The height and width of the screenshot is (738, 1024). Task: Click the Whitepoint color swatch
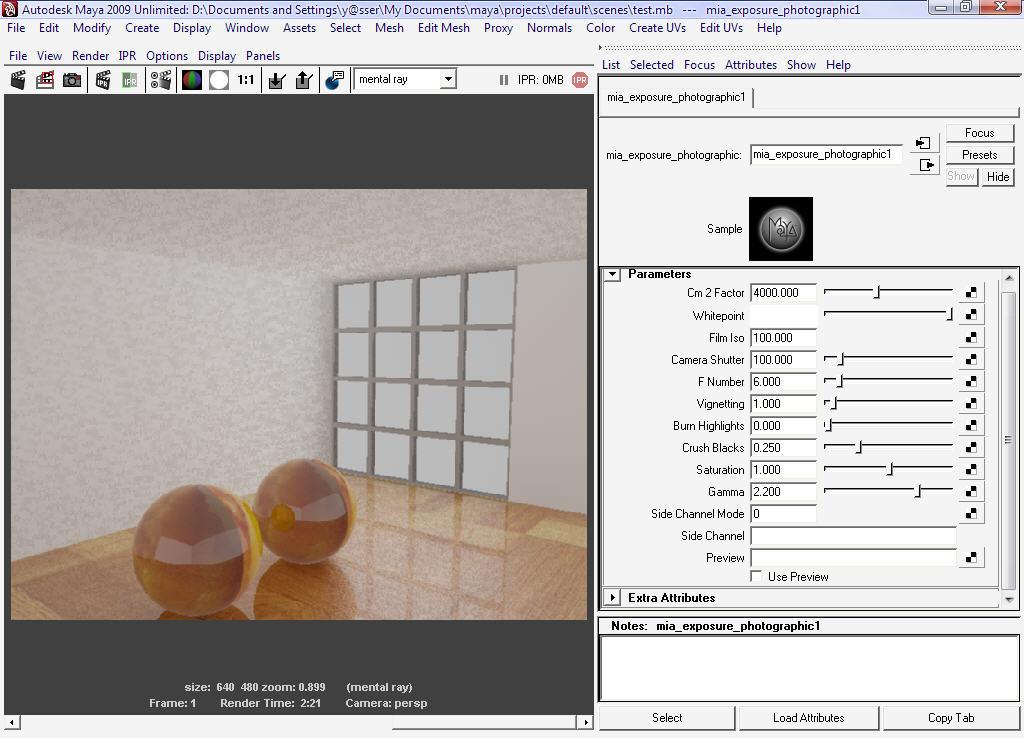(783, 315)
